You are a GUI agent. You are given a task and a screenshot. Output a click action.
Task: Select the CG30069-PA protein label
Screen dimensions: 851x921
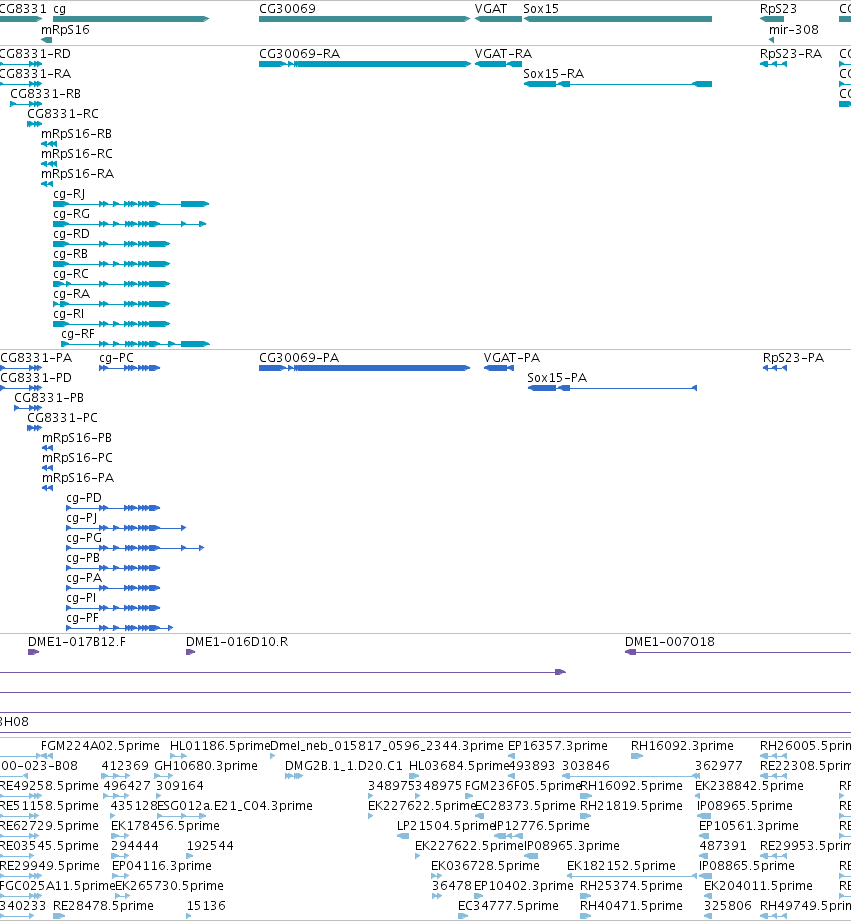point(298,357)
